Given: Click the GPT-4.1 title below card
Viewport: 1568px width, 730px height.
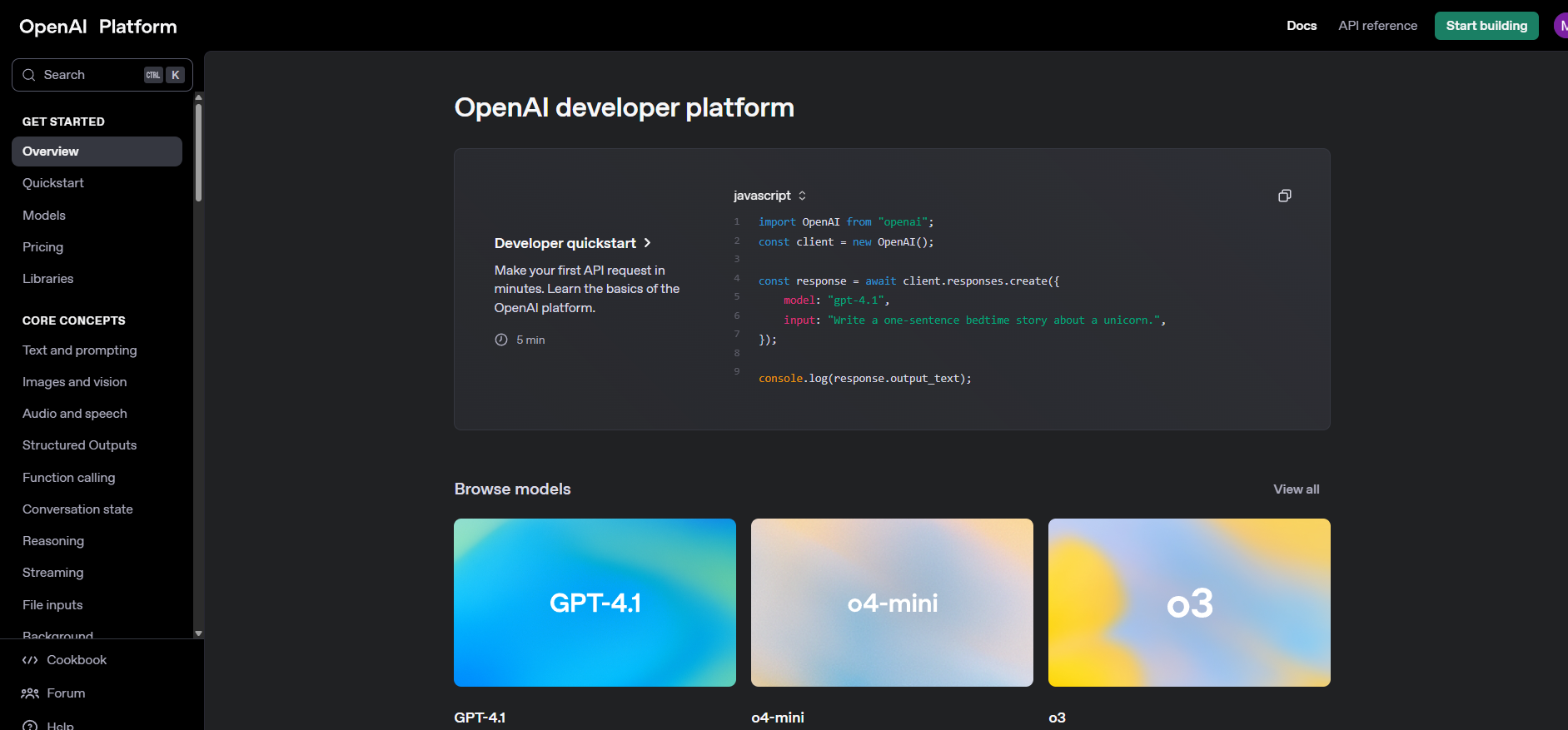Looking at the screenshot, I should tap(480, 718).
